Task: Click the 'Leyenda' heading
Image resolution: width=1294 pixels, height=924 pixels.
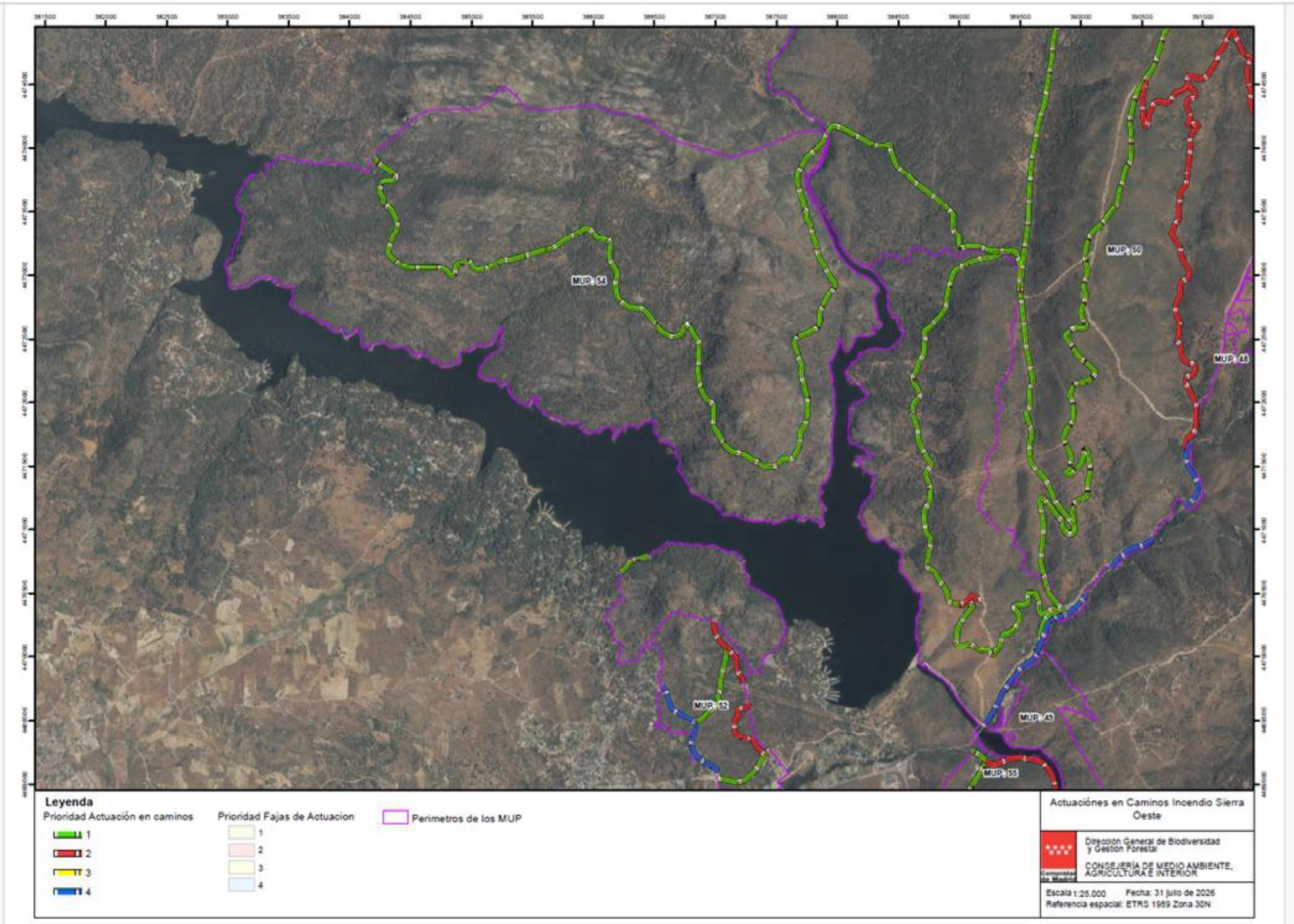Action: tap(69, 802)
